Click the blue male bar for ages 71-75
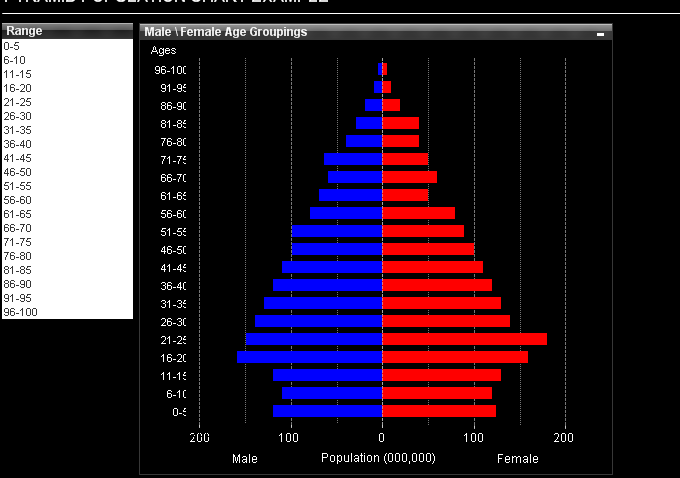The height and width of the screenshot is (478, 680). (353, 159)
